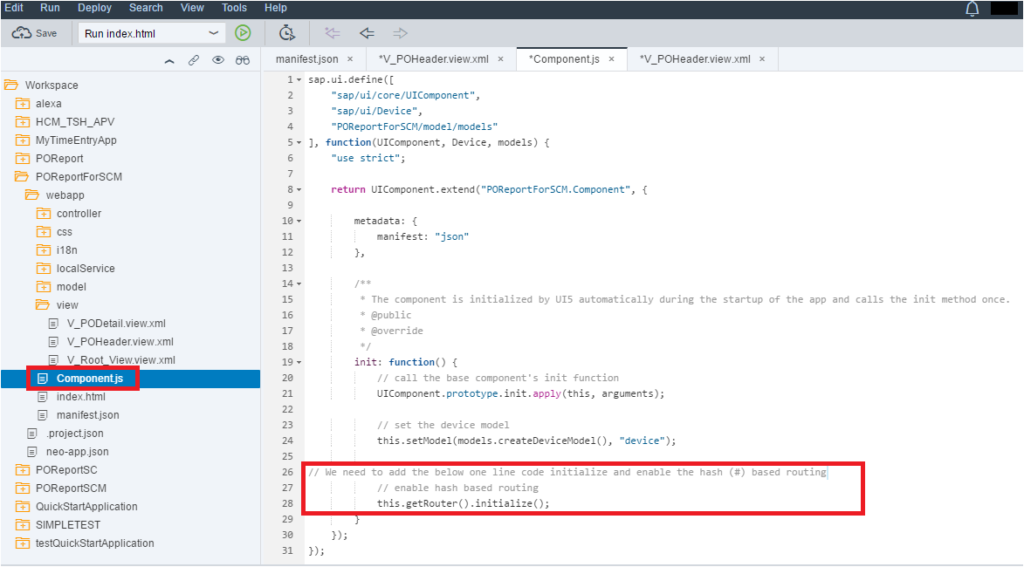Open the Help menu
Viewport: 1024px width, 567px height.
click(276, 8)
